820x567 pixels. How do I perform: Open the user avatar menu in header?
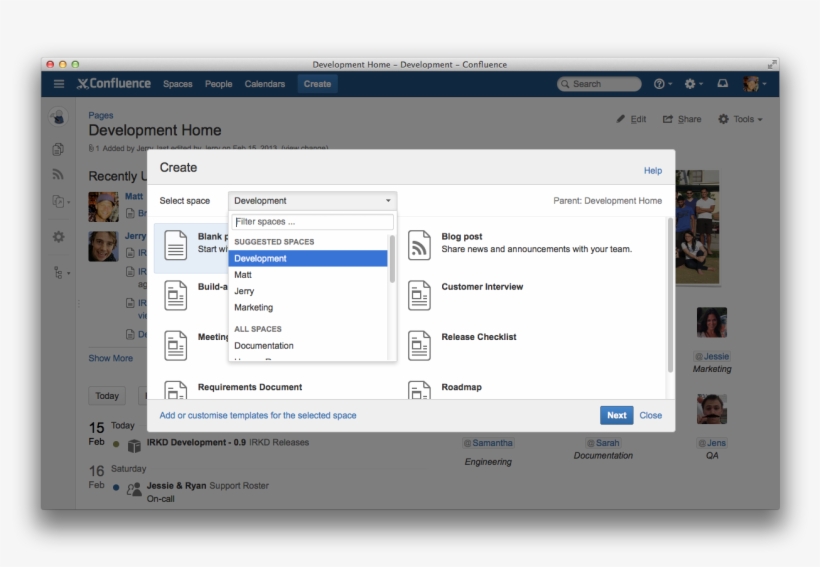[x=755, y=84]
